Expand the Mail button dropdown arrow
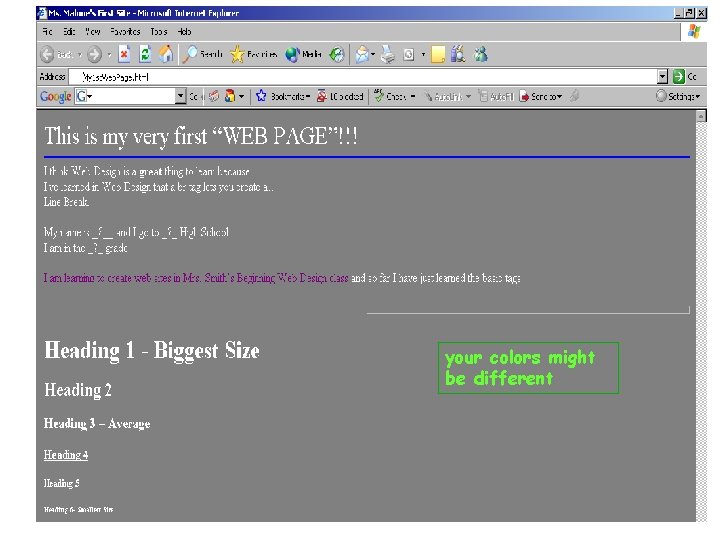The width and height of the screenshot is (720, 540). click(x=373, y=55)
